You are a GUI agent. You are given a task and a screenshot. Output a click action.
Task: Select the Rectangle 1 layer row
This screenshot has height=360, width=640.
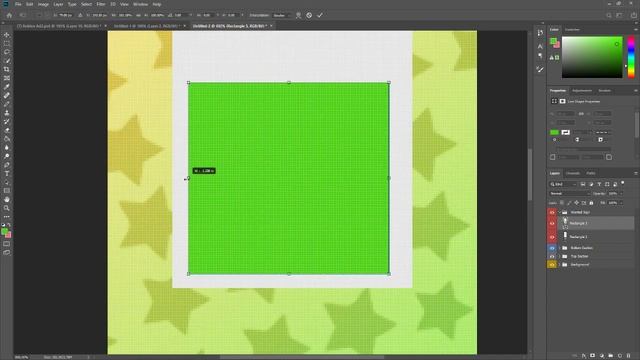tap(596, 237)
